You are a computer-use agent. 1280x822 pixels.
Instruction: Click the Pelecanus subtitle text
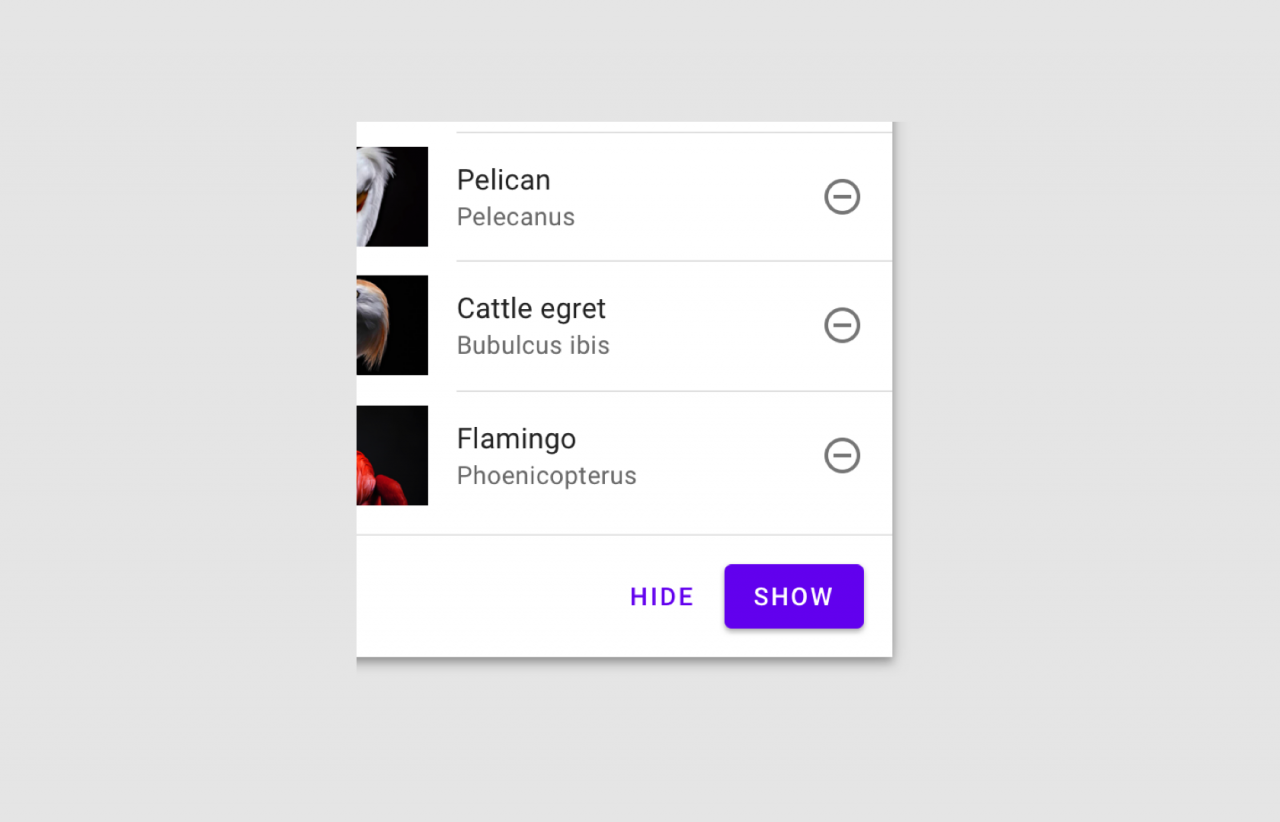[515, 217]
